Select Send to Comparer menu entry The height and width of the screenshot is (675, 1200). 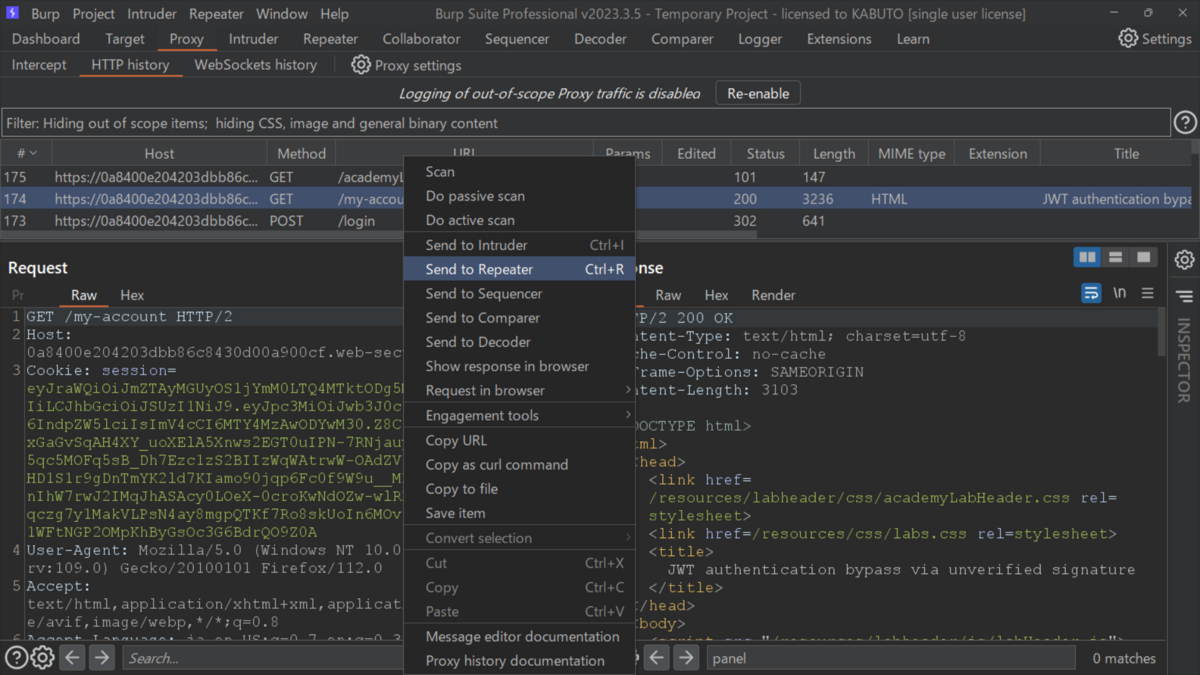tap(519, 318)
